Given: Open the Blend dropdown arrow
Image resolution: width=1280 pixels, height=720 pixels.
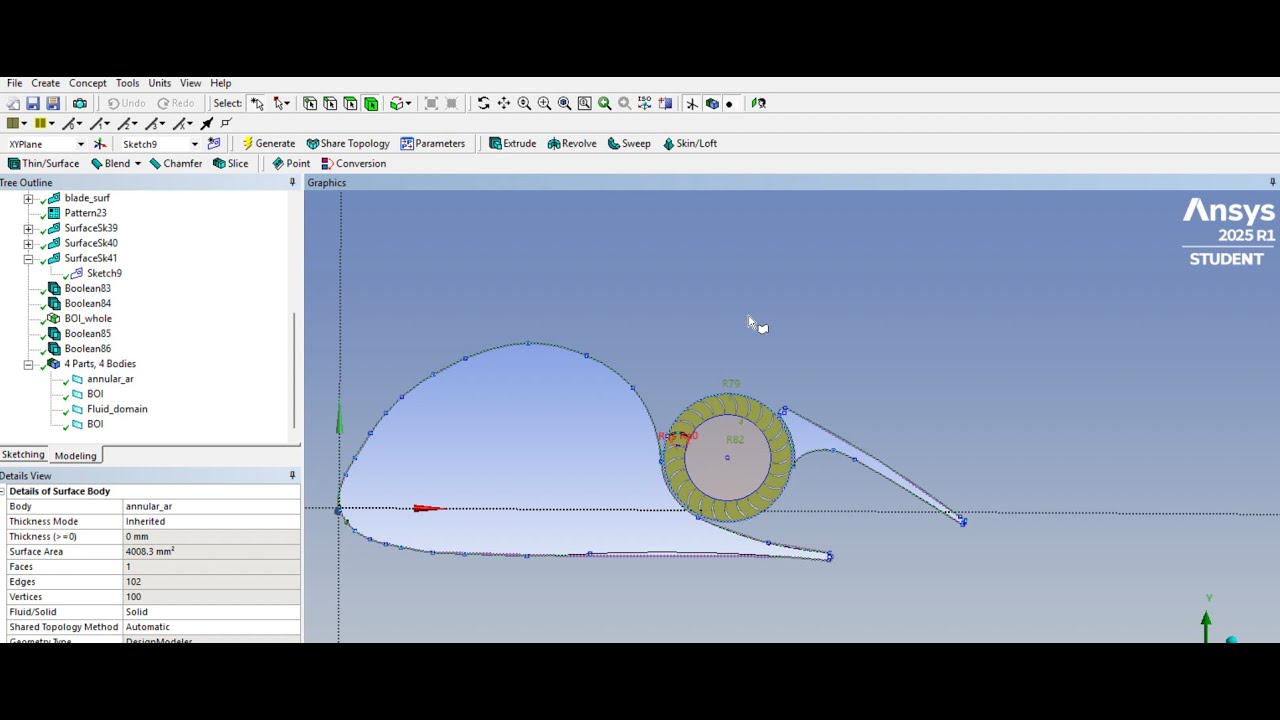Looking at the screenshot, I should tap(137, 163).
